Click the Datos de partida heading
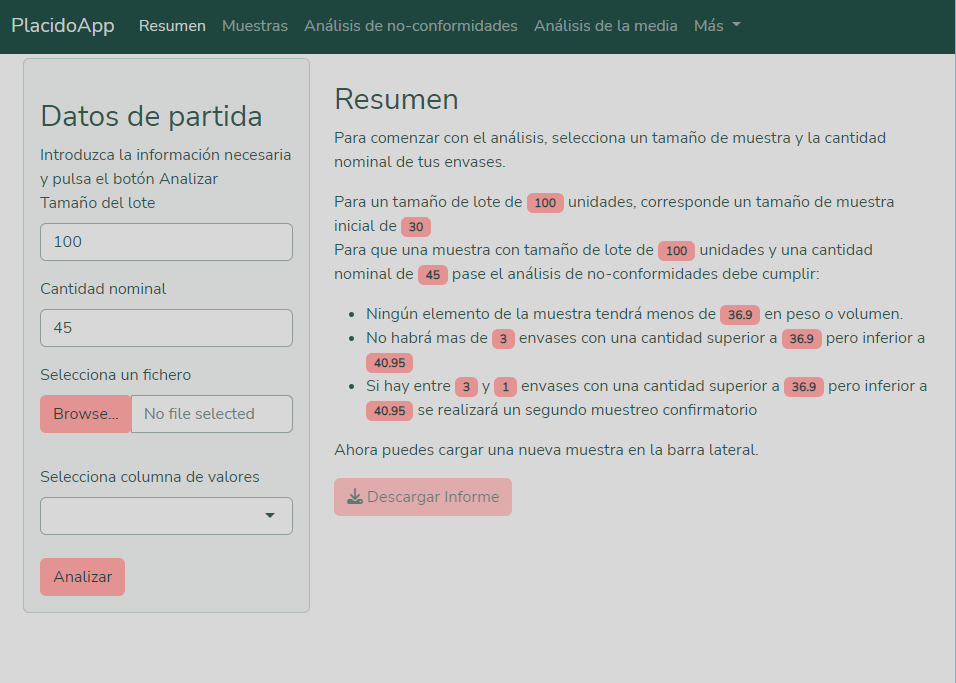The height and width of the screenshot is (683, 956). click(x=151, y=116)
